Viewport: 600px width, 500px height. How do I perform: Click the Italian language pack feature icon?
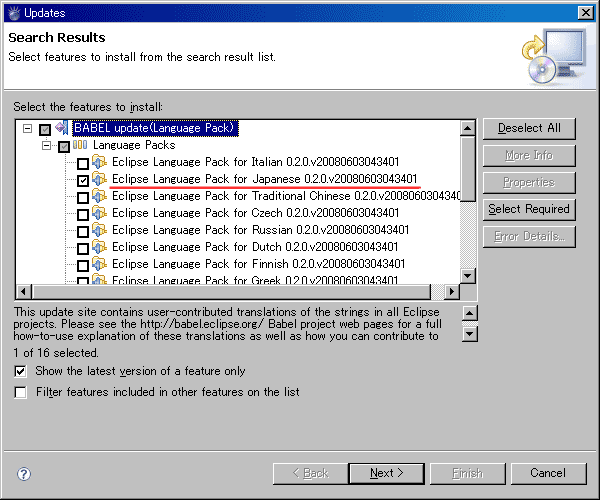99,162
